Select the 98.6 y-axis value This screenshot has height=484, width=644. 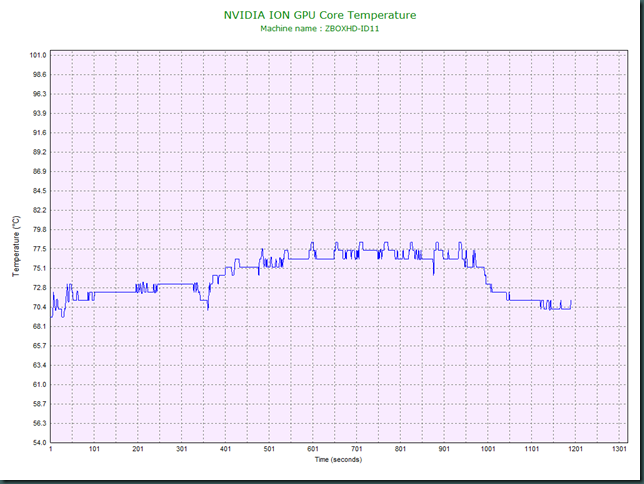[39, 75]
